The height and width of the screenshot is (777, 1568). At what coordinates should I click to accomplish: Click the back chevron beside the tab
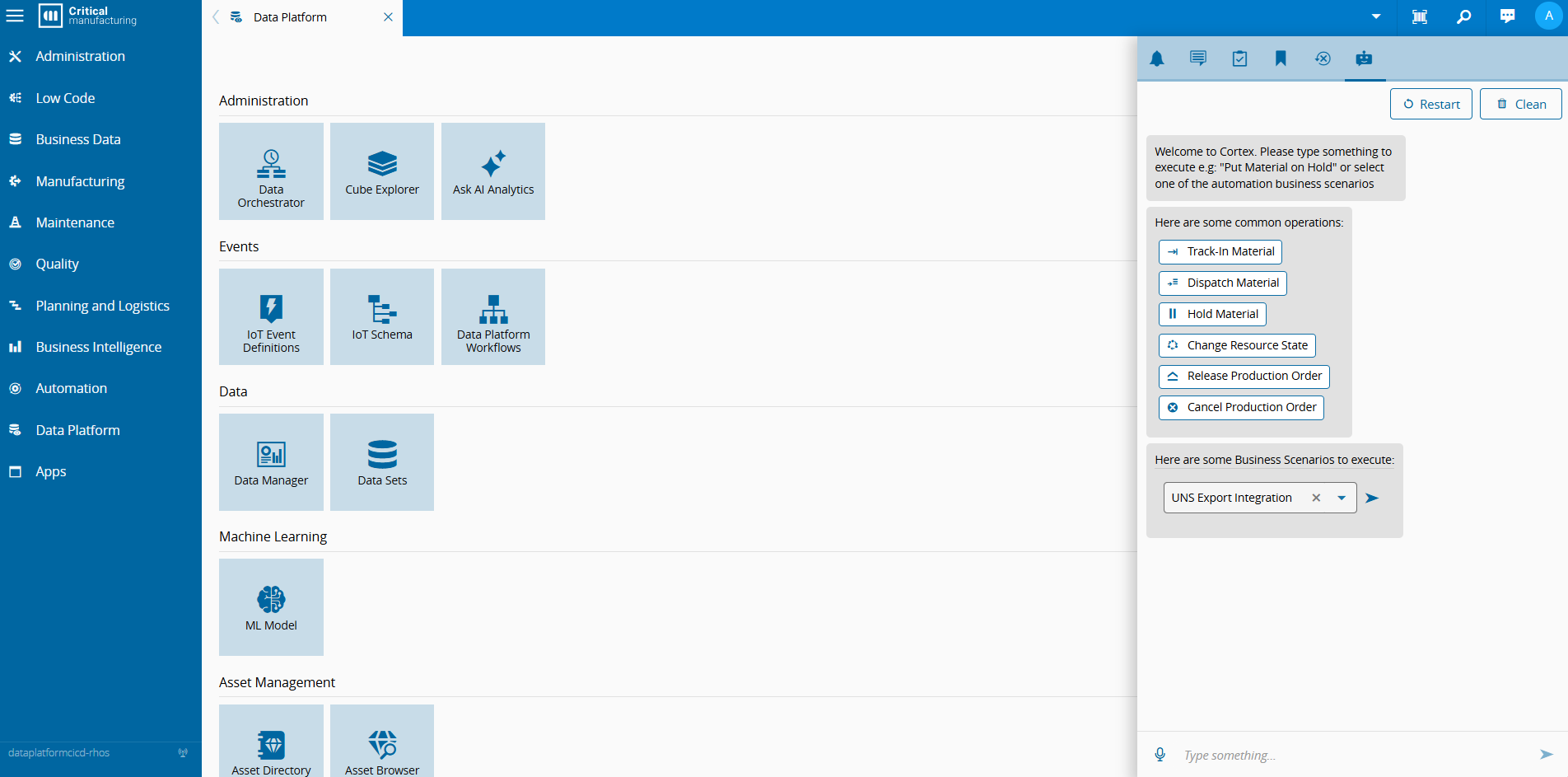(216, 17)
